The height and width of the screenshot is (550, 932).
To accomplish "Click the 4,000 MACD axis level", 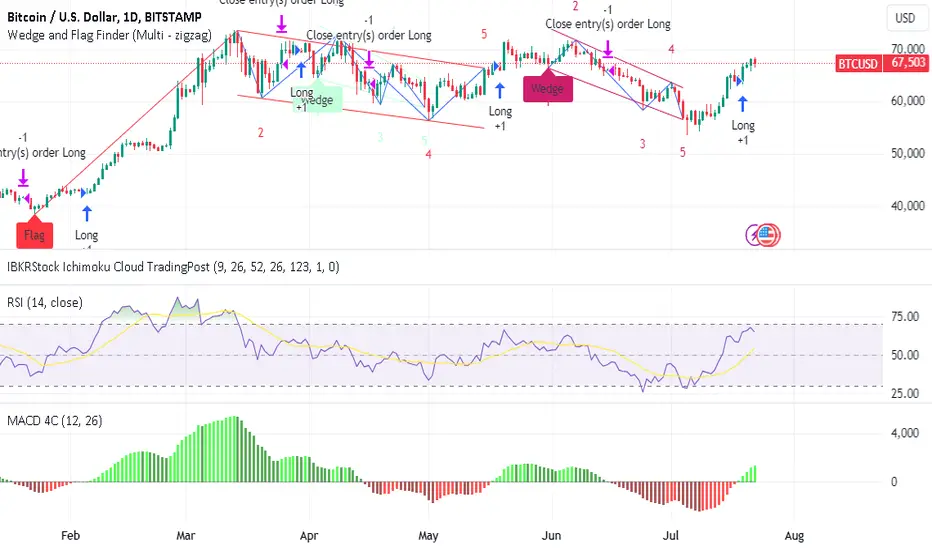I will coord(905,433).
